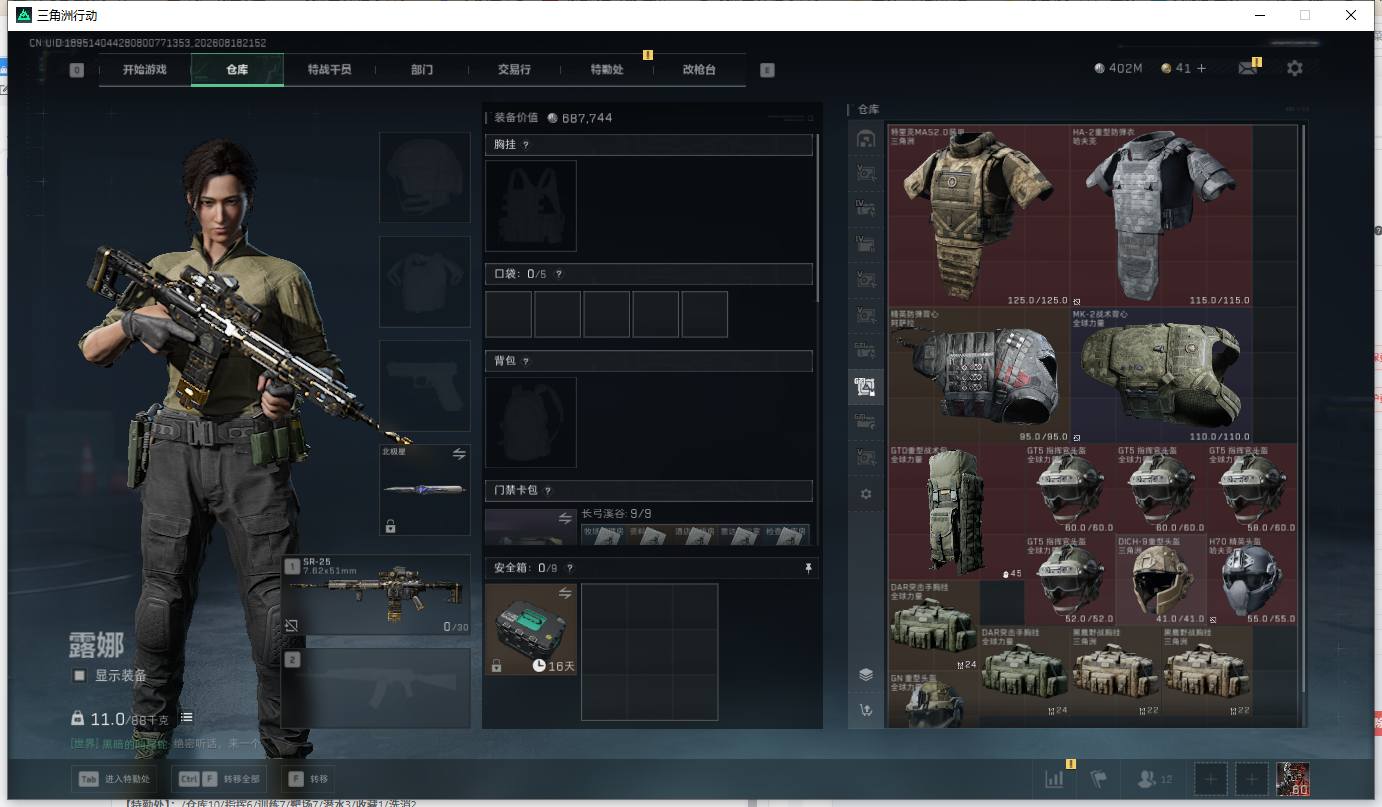Click the empty helmet equipment slot
This screenshot has height=807, width=1382.
(x=424, y=177)
